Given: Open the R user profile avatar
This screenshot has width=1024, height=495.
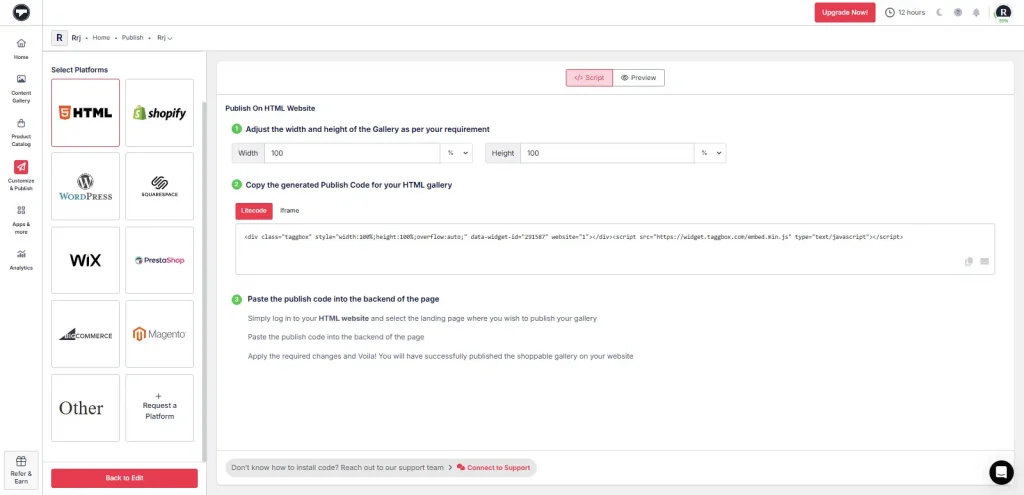Looking at the screenshot, I should 1002,12.
